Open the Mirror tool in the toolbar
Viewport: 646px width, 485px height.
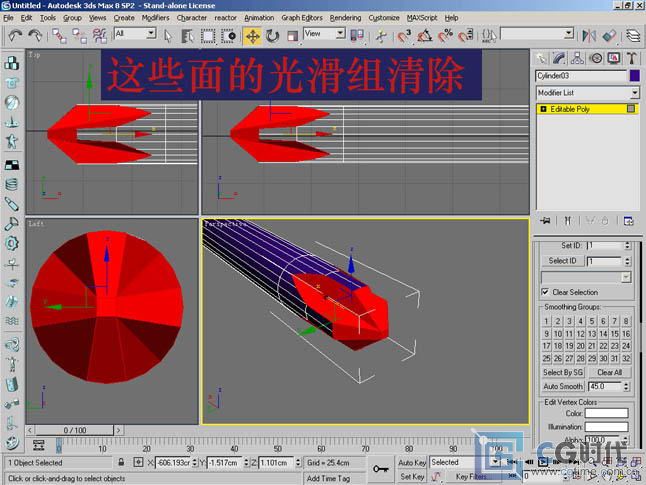point(589,36)
